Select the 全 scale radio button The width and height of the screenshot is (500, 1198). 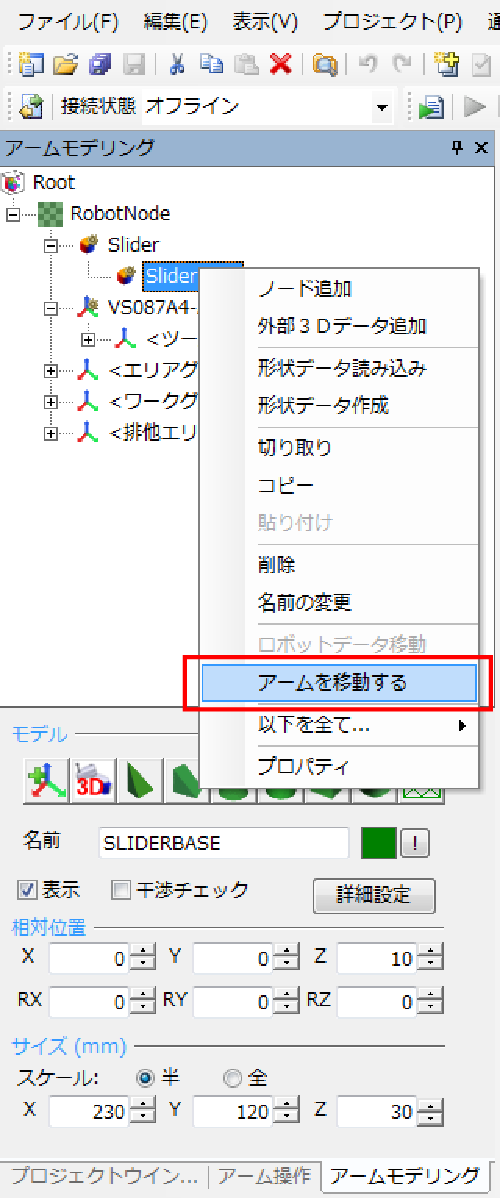tap(232, 1078)
